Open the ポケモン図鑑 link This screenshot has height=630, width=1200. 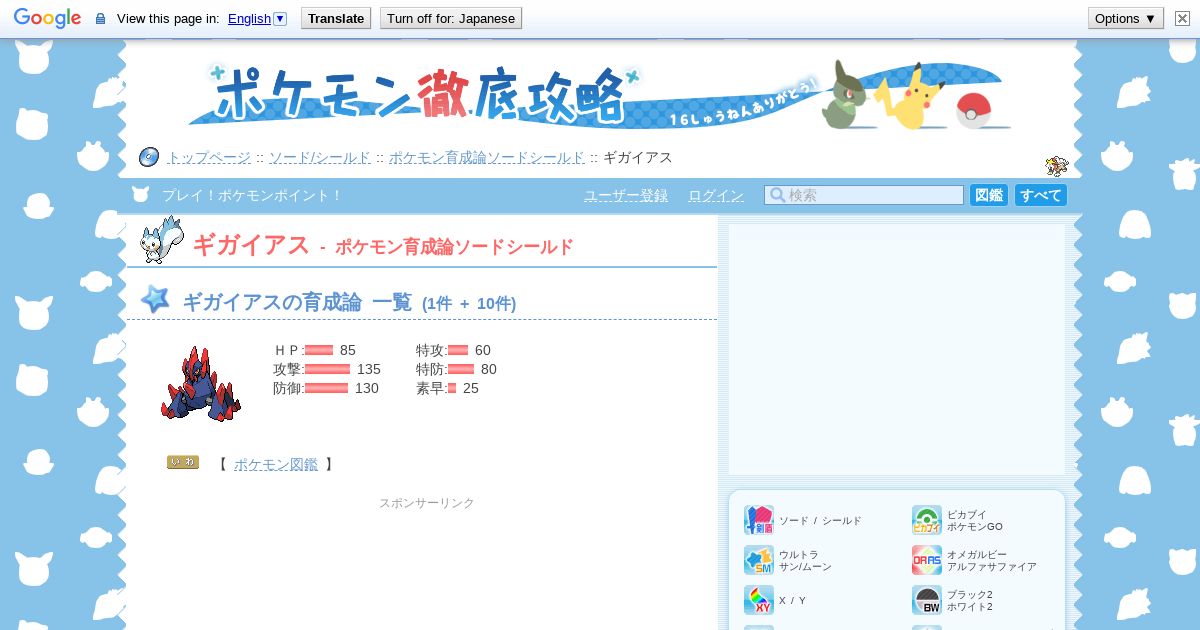276,464
